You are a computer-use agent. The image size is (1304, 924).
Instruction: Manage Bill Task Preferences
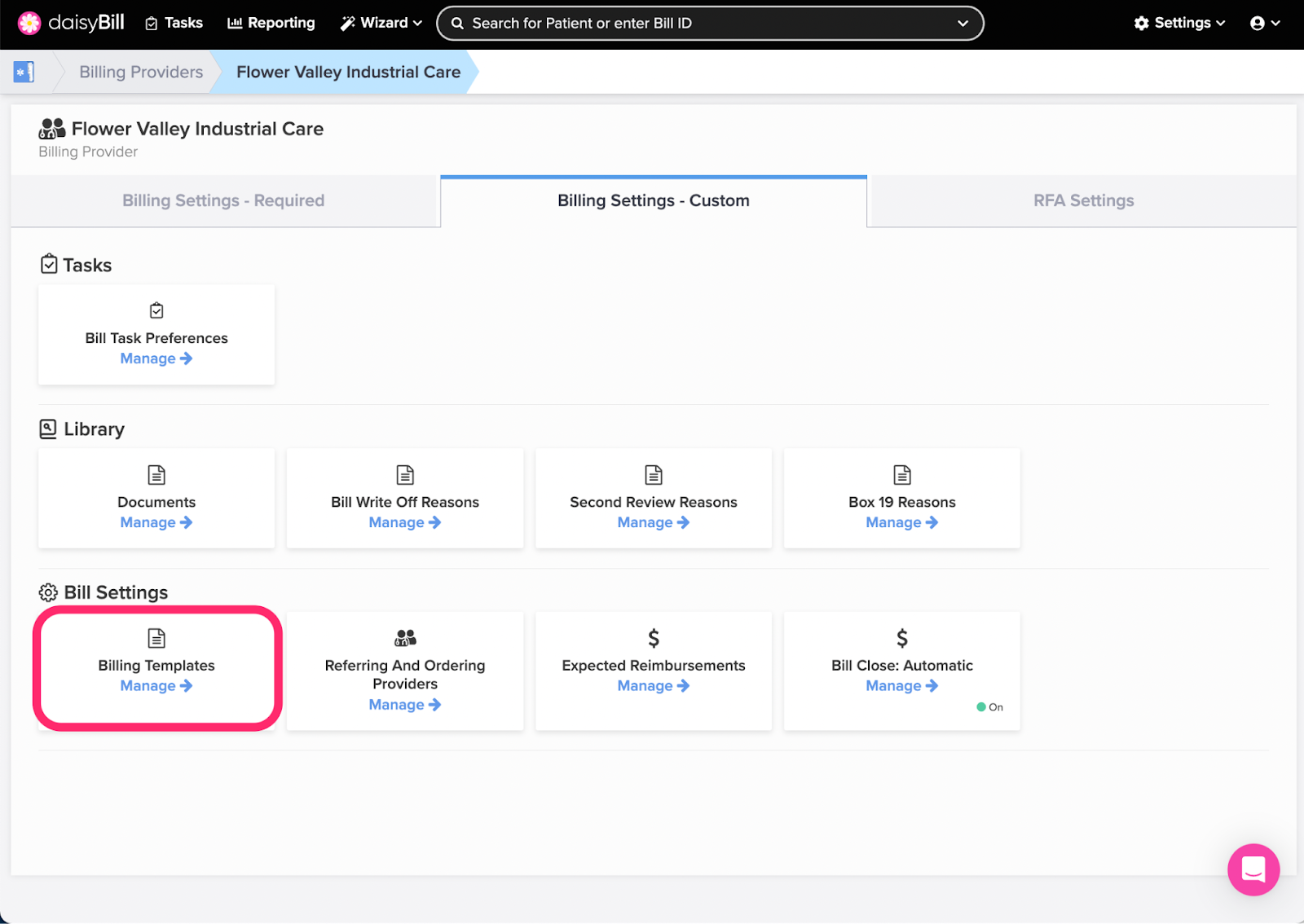156,359
